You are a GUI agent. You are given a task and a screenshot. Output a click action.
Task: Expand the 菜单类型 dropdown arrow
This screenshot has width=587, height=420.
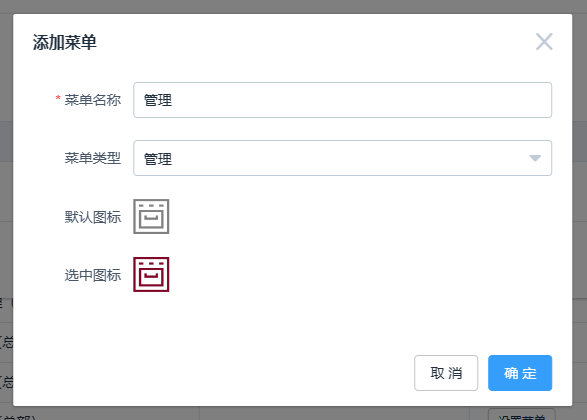(x=535, y=158)
